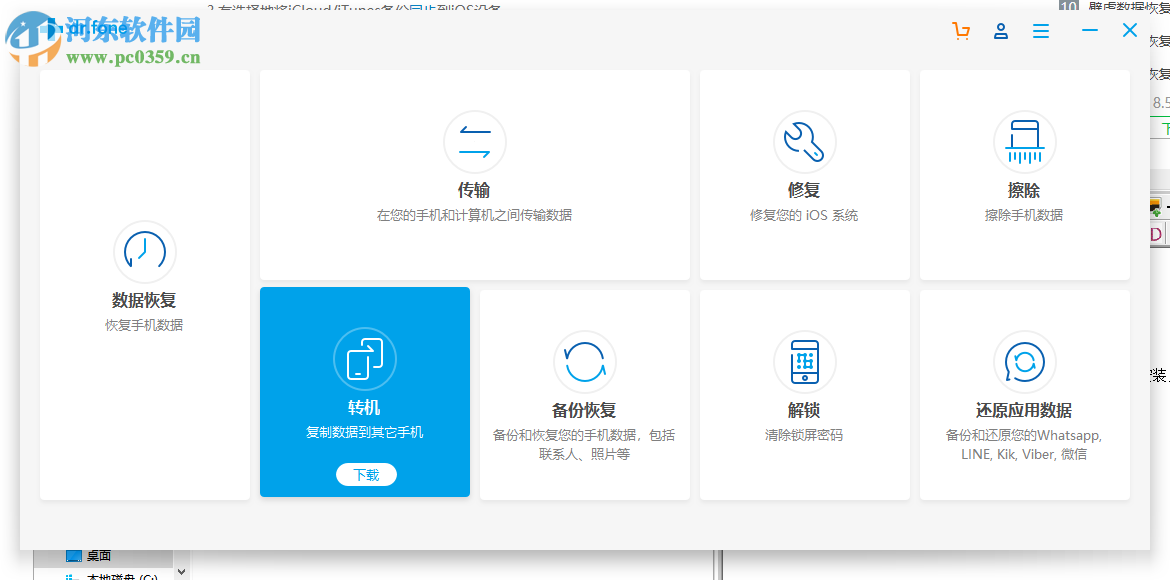This screenshot has width=1170, height=580.
Task: Open the 数据恢复 (Data Recovery) clock icon
Action: 144,252
